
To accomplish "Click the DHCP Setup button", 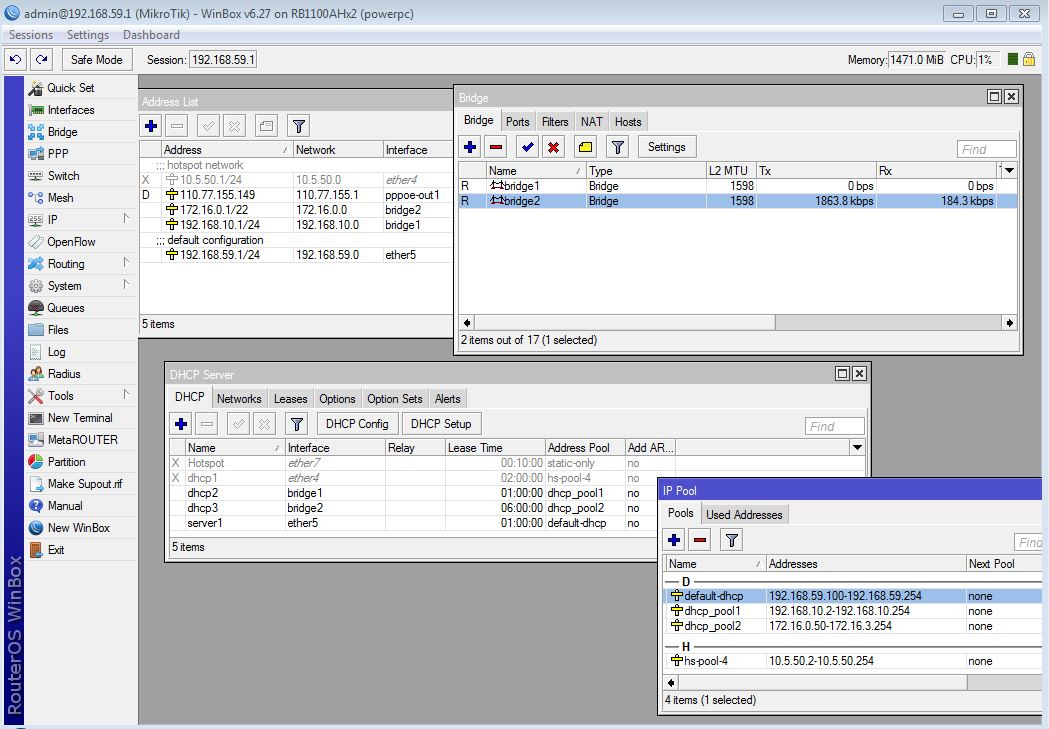I will (441, 423).
